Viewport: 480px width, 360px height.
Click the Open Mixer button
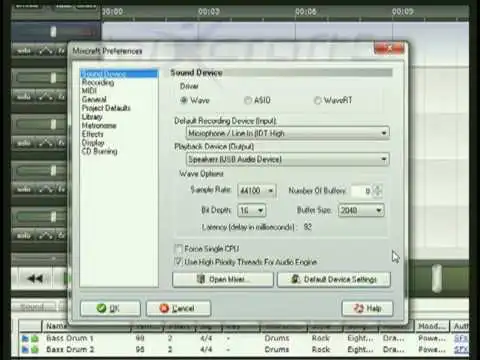click(x=223, y=279)
